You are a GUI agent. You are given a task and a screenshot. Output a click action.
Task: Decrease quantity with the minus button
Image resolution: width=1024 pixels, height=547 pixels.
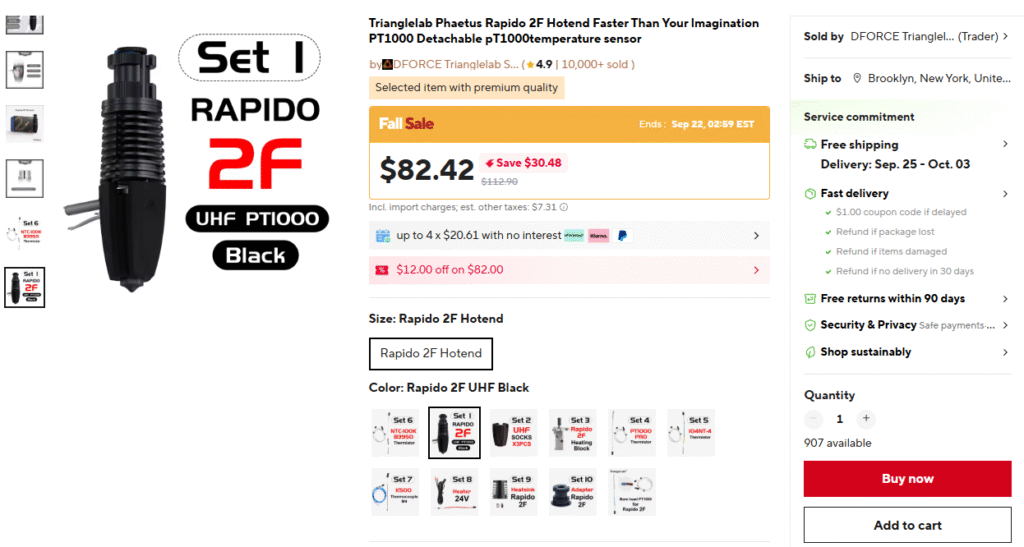click(814, 419)
